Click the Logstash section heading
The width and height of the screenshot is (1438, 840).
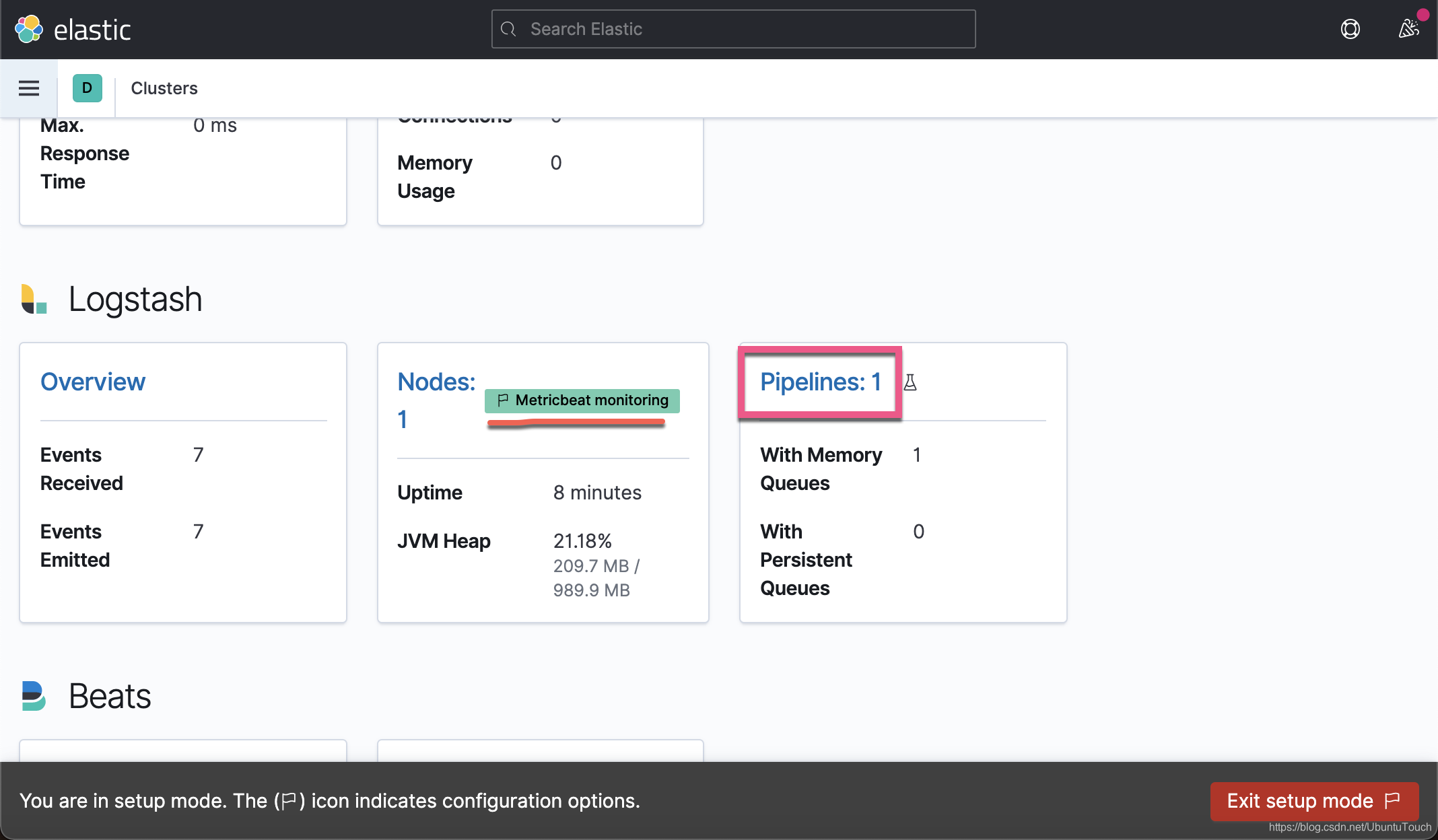coord(135,299)
